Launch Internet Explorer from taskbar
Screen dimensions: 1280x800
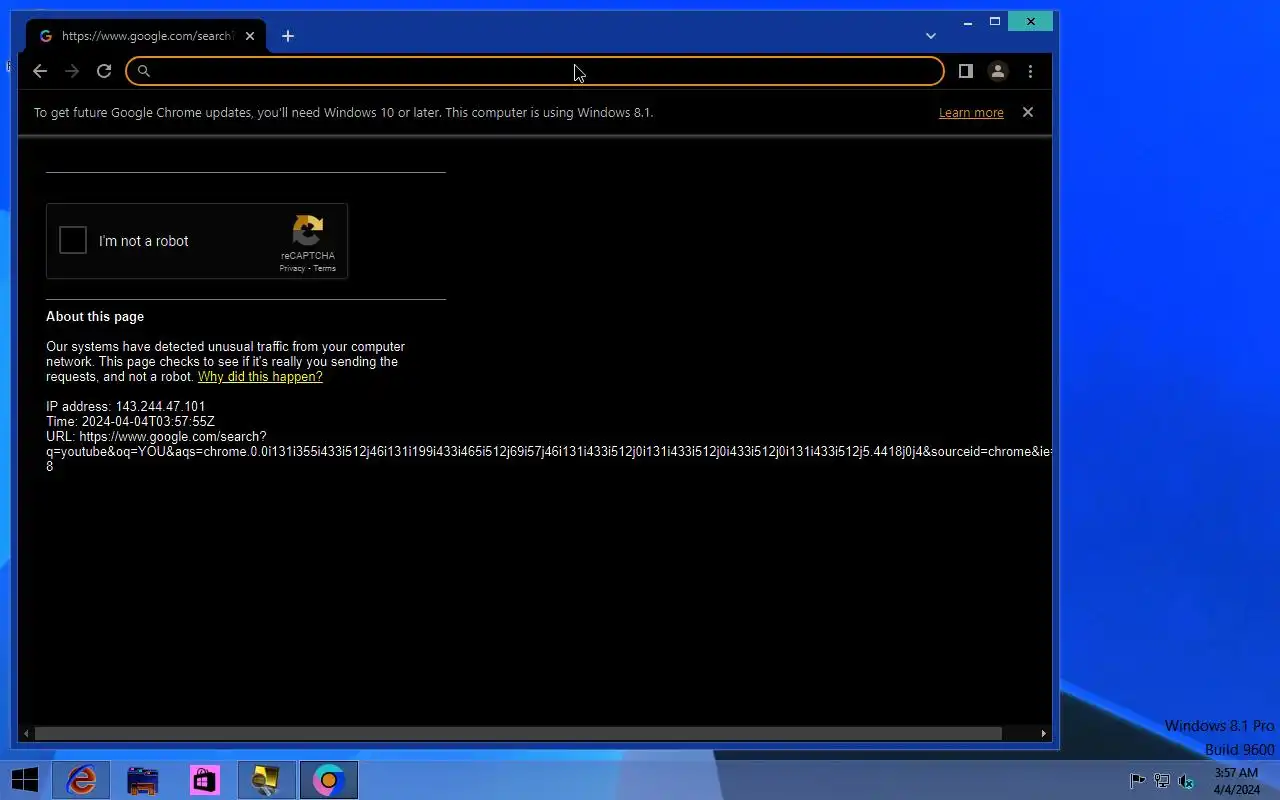tap(81, 780)
